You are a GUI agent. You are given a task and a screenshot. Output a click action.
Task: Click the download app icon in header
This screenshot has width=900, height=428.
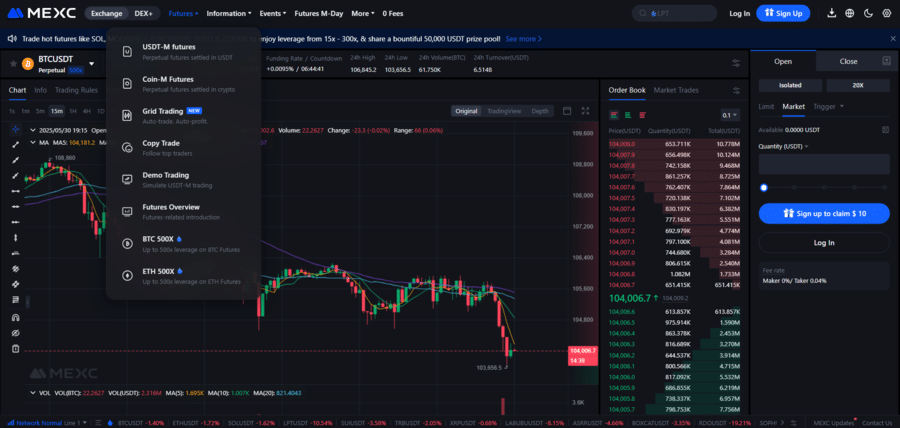pyautogui.click(x=832, y=13)
